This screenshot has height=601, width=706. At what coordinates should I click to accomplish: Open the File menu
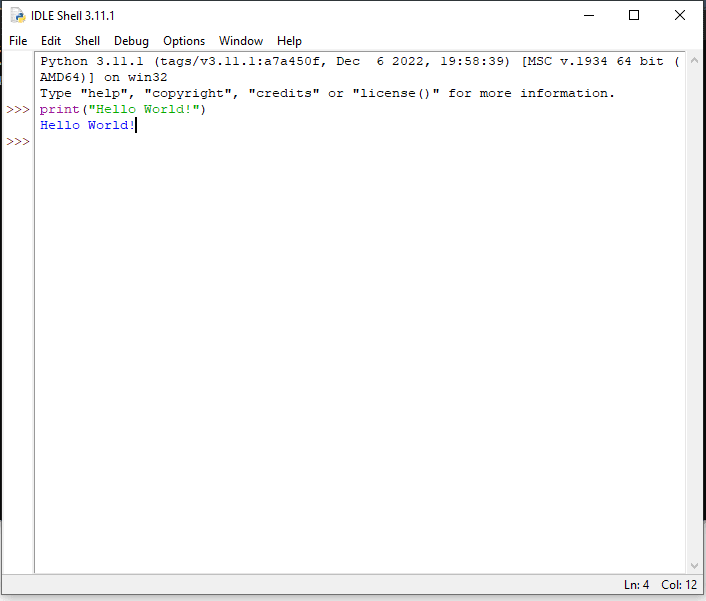[18, 41]
